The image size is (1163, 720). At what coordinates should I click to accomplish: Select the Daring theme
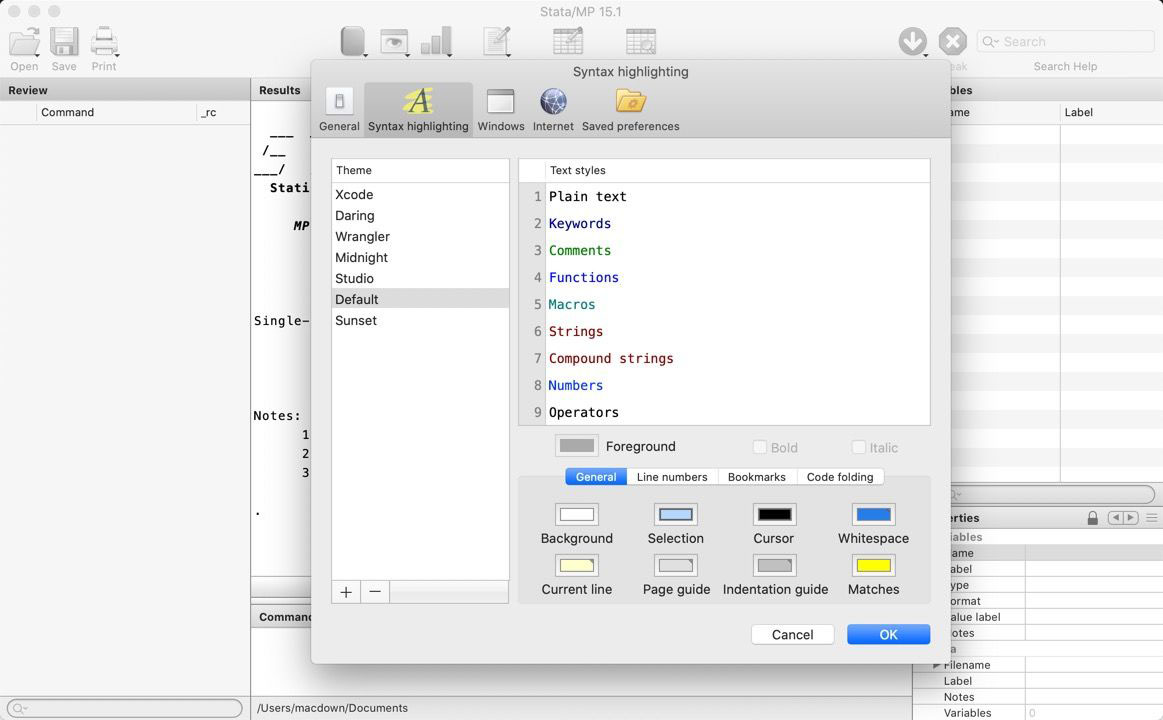(420, 215)
